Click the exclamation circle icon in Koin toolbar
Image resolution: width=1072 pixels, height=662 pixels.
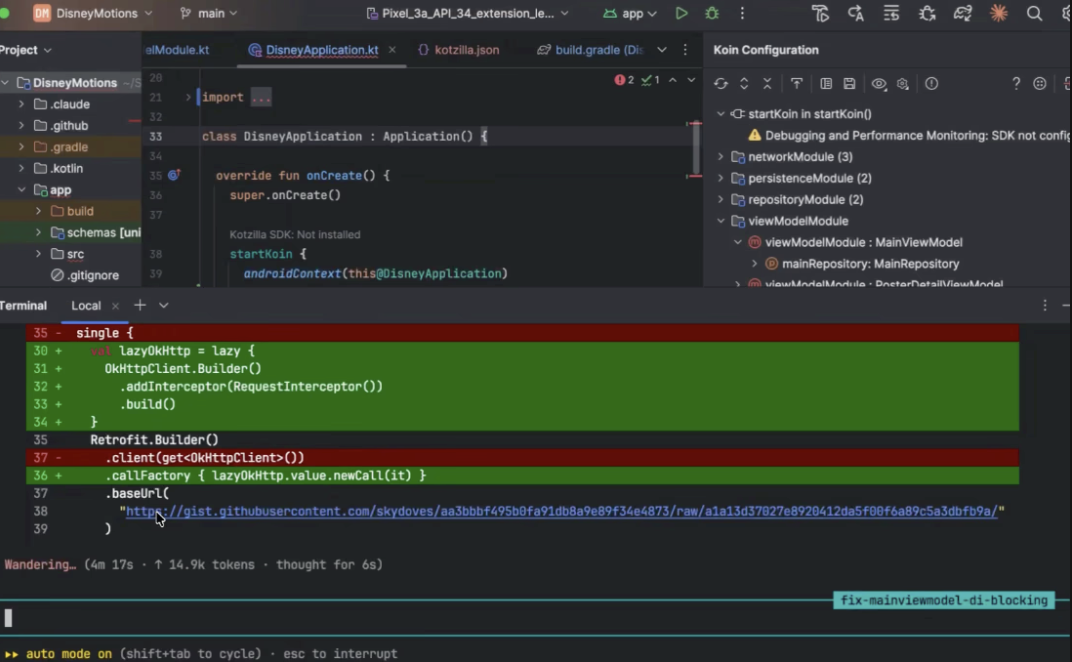pos(931,83)
